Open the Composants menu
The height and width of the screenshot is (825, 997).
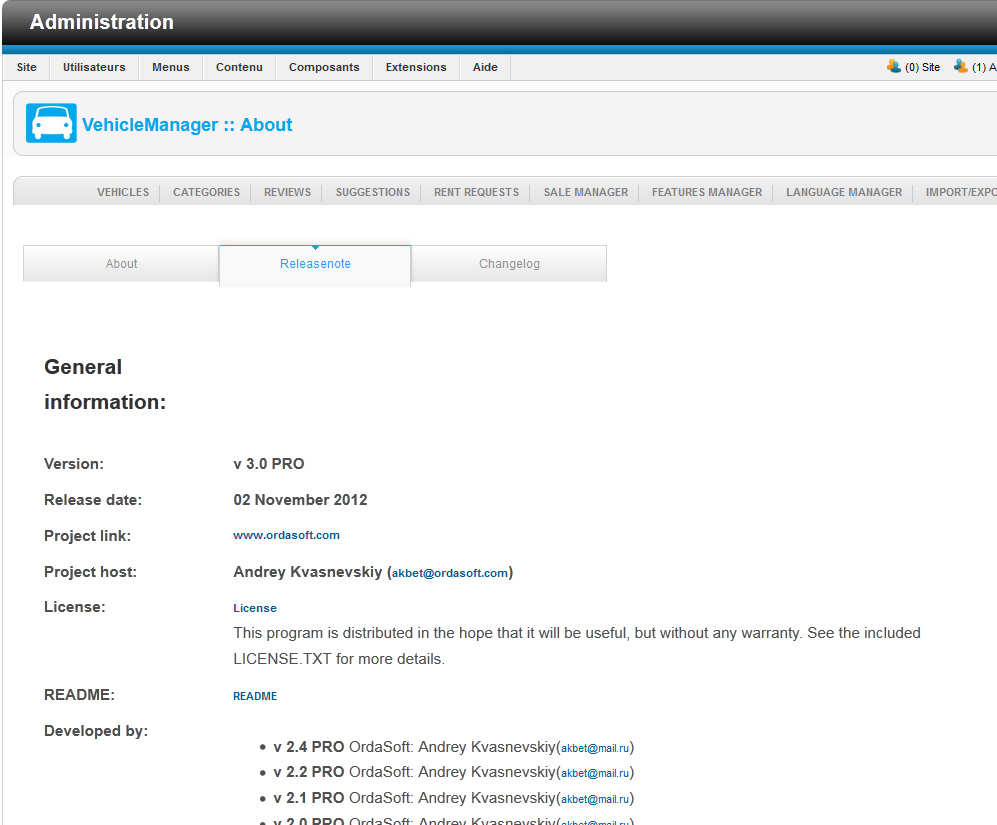coord(324,67)
